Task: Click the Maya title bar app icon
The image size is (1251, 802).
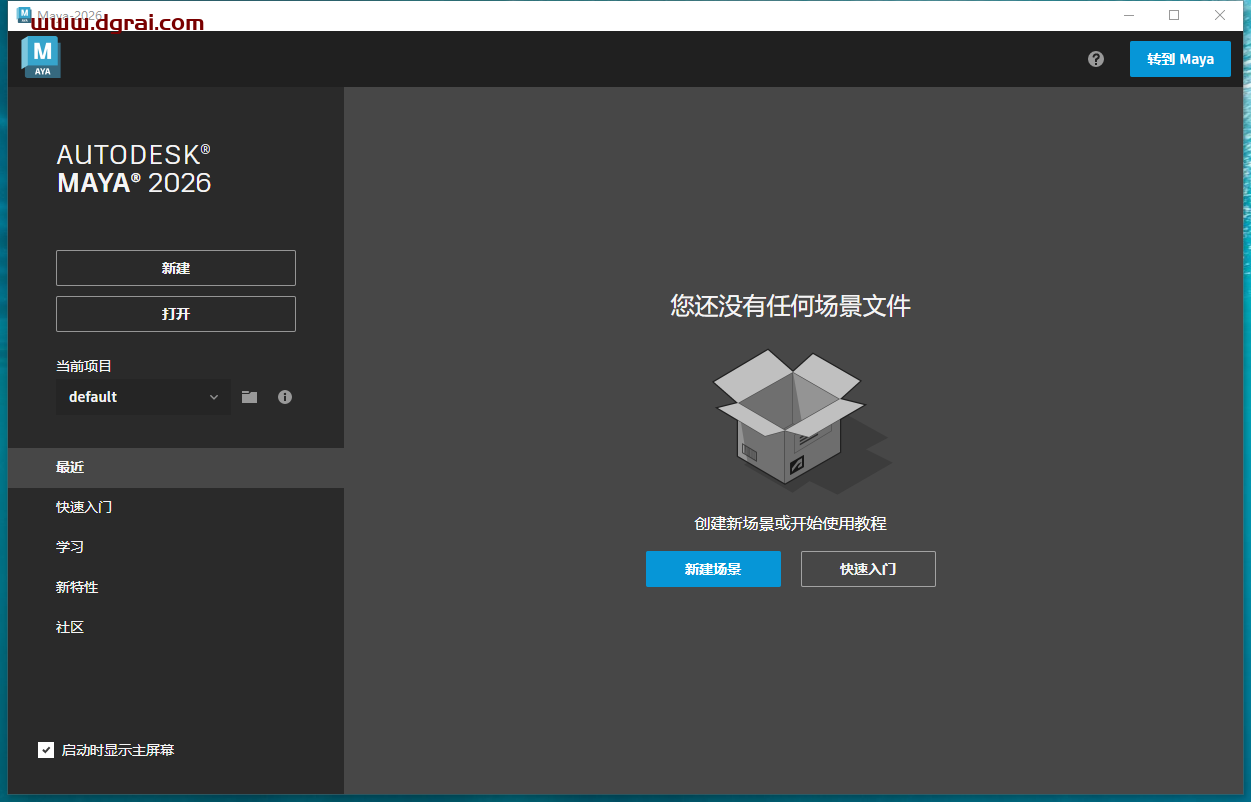Action: click(24, 14)
